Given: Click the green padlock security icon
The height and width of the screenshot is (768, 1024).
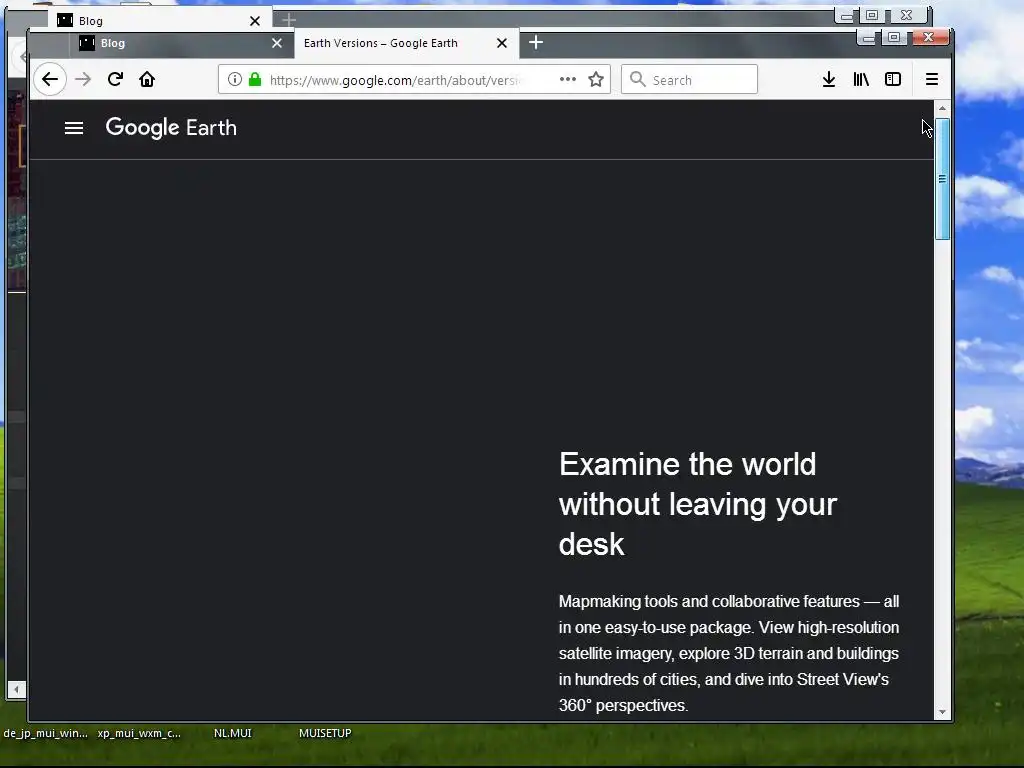Looking at the screenshot, I should [255, 80].
